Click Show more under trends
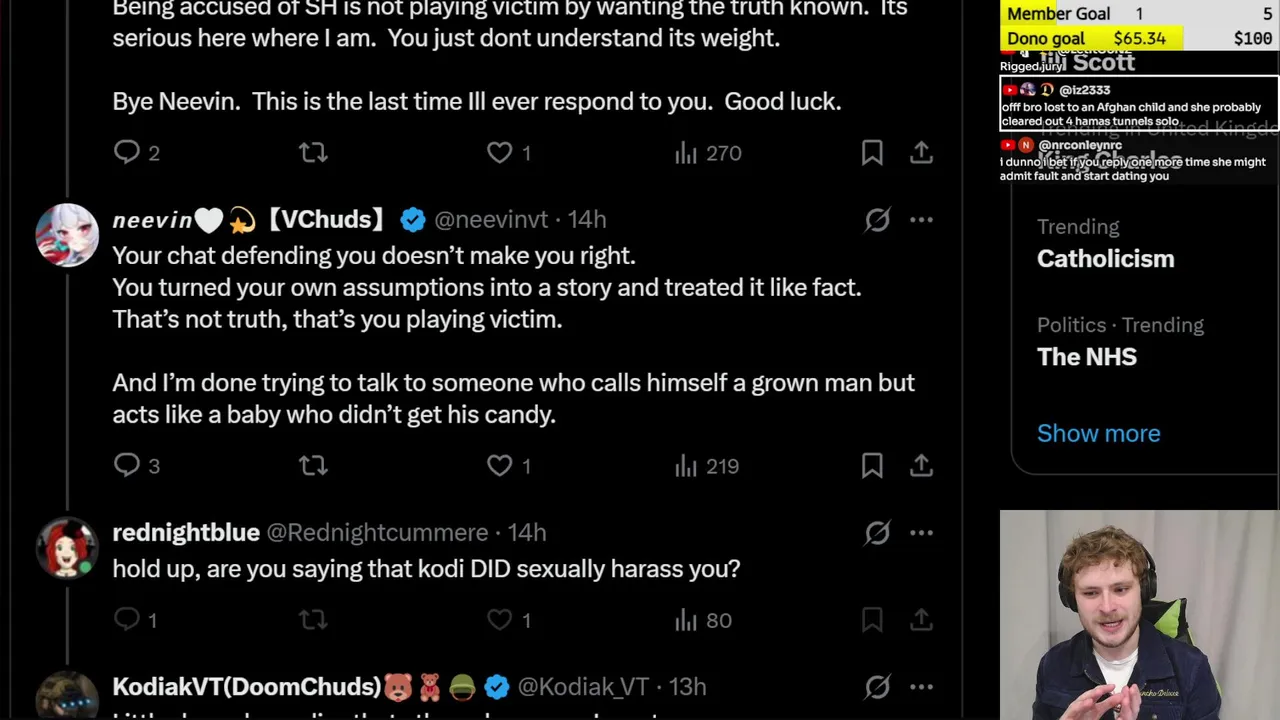 click(1098, 433)
